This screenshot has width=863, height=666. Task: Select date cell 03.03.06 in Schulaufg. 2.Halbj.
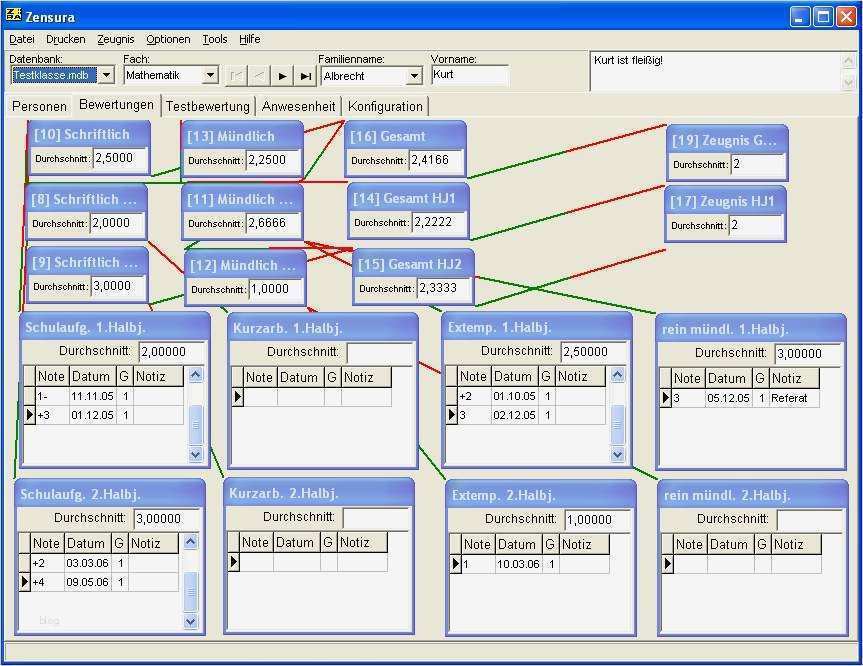[x=87, y=563]
